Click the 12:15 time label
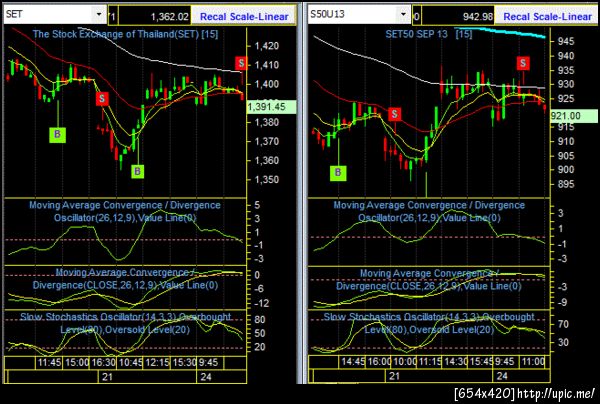The image size is (600, 404). [x=157, y=362]
